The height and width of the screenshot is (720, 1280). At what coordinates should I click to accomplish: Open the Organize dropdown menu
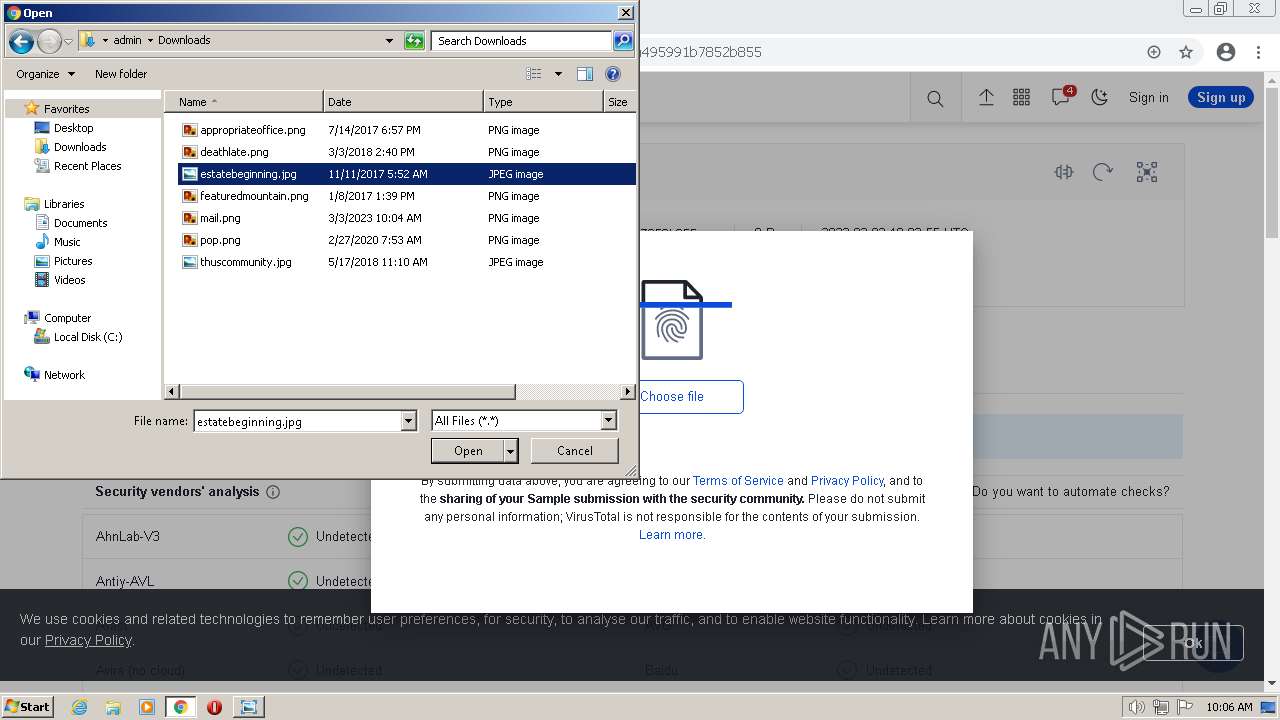pos(45,74)
